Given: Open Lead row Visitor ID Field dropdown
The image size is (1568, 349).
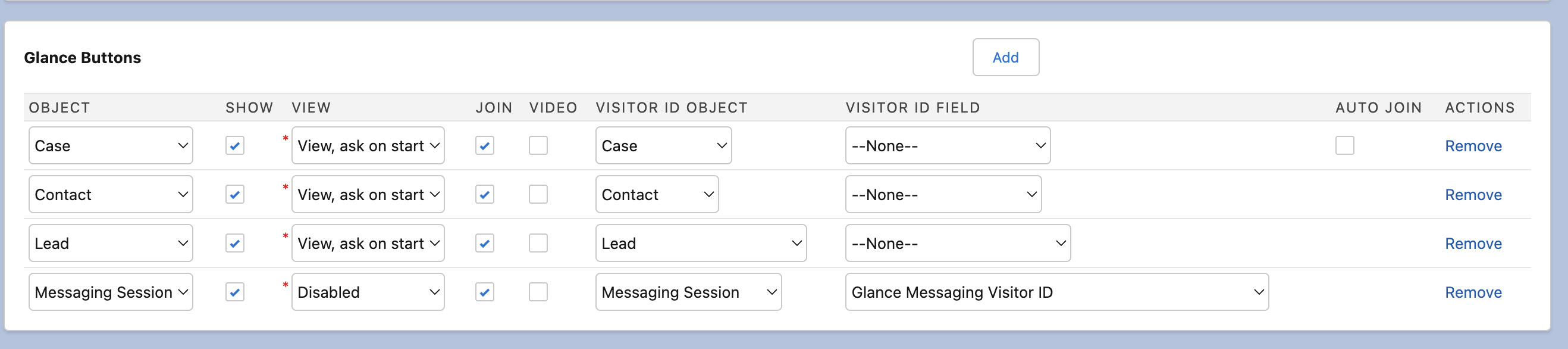Looking at the screenshot, I should click(x=957, y=243).
